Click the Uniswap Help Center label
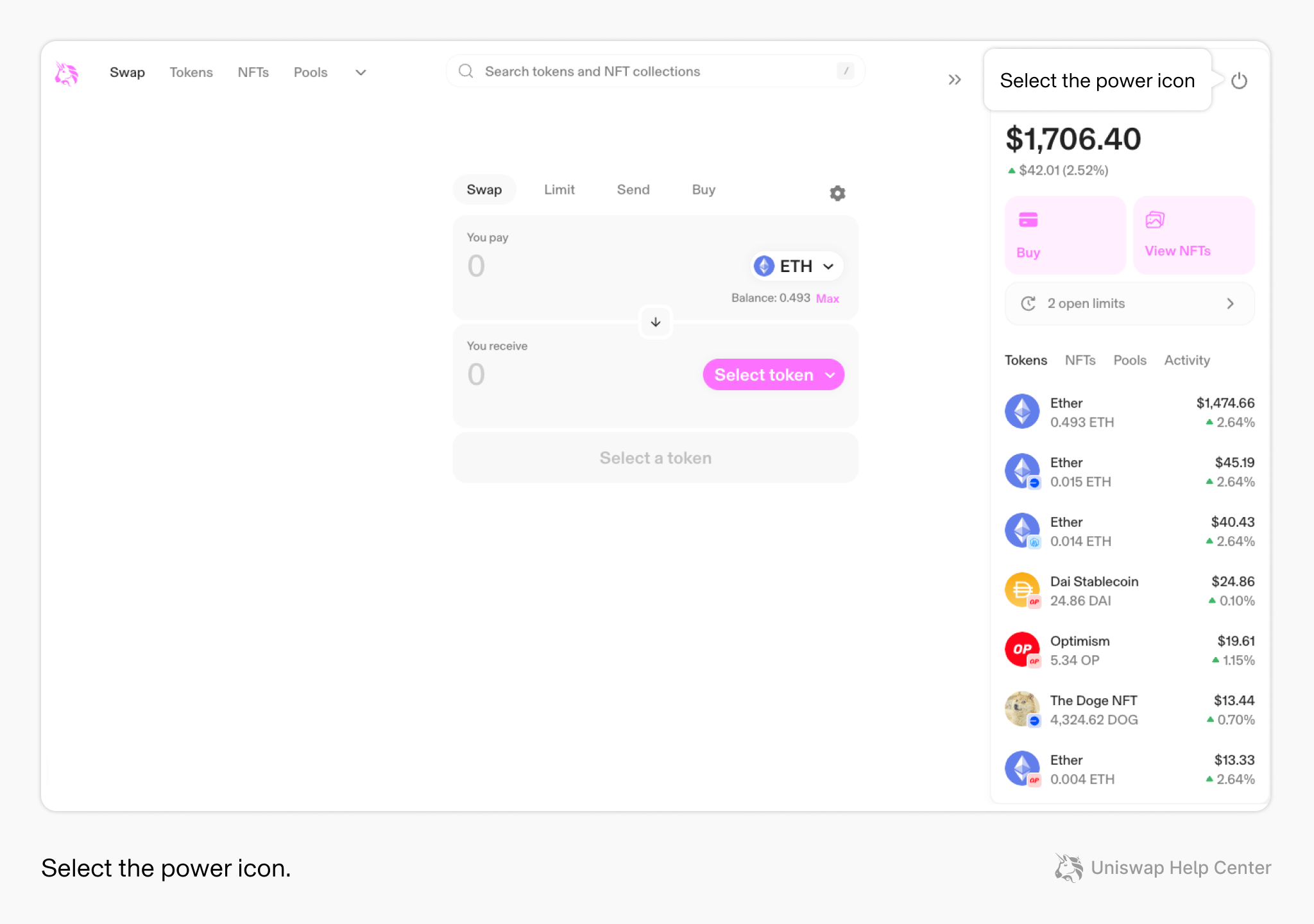1314x924 pixels. point(1181,868)
